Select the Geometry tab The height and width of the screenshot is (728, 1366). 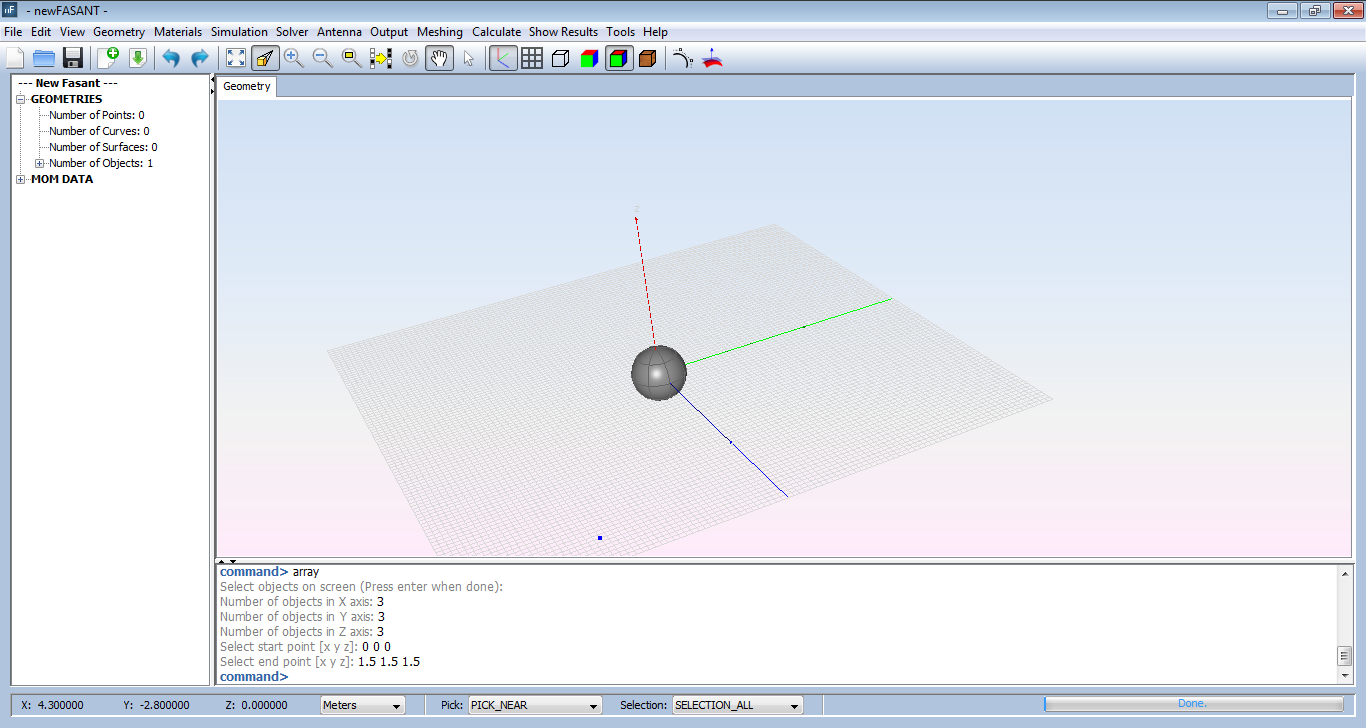247,86
